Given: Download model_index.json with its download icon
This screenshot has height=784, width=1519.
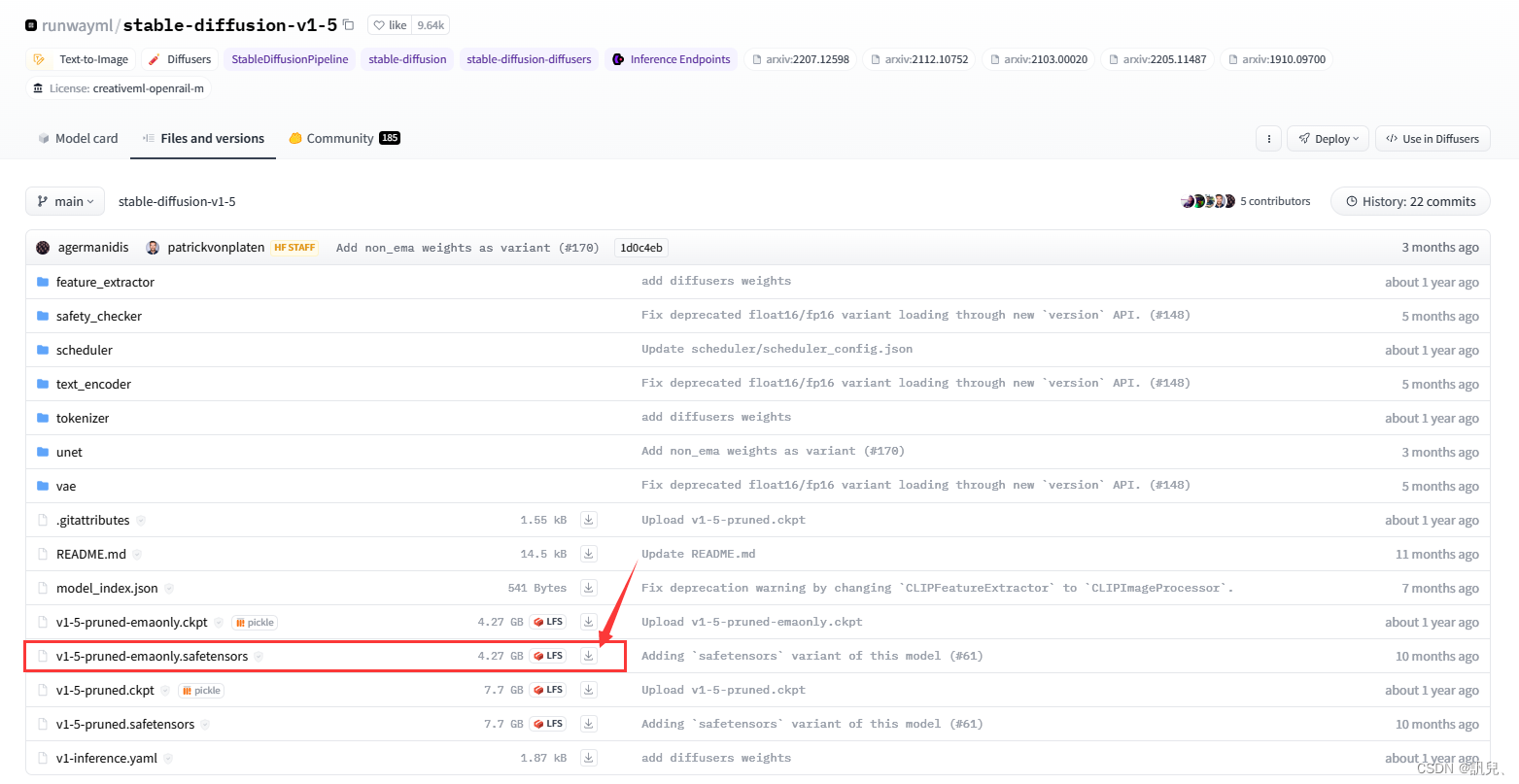Looking at the screenshot, I should point(588,588).
